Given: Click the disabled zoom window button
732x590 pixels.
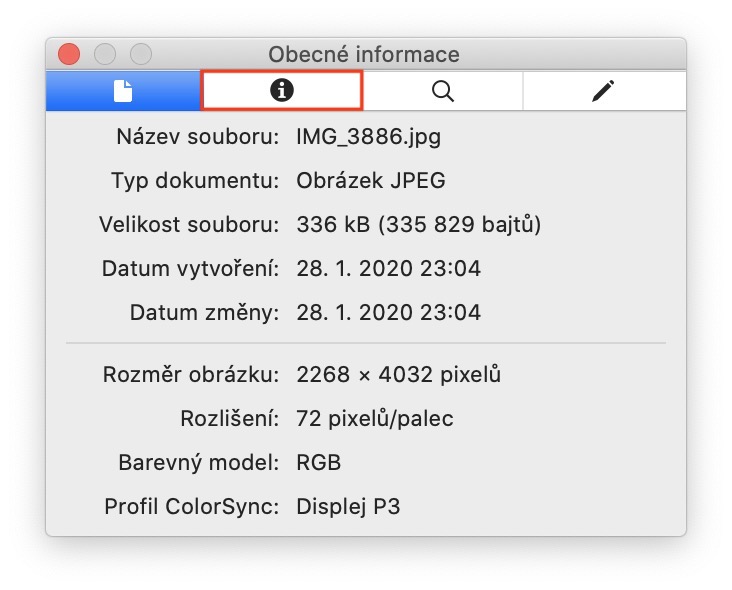Looking at the screenshot, I should [141, 55].
